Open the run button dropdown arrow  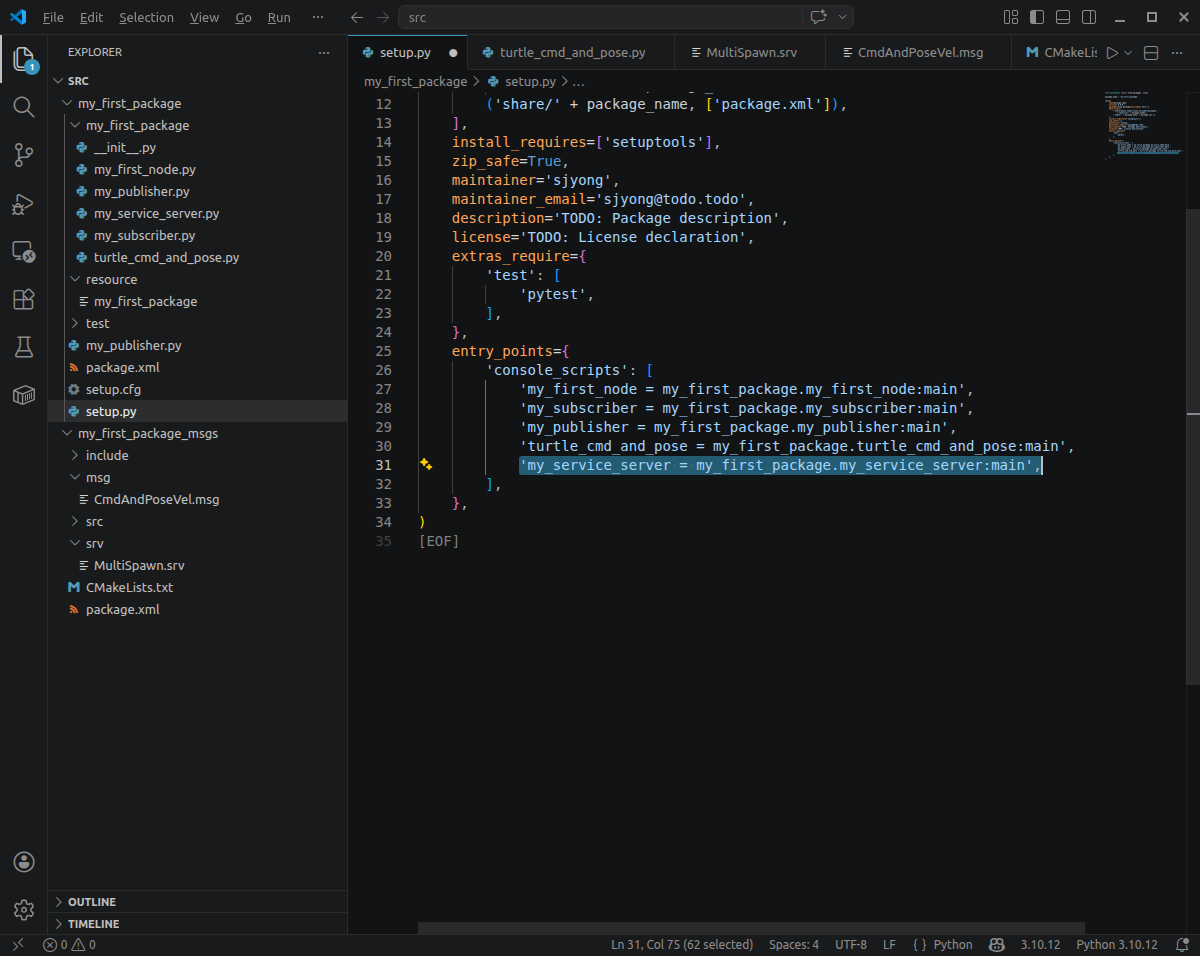(x=1128, y=52)
